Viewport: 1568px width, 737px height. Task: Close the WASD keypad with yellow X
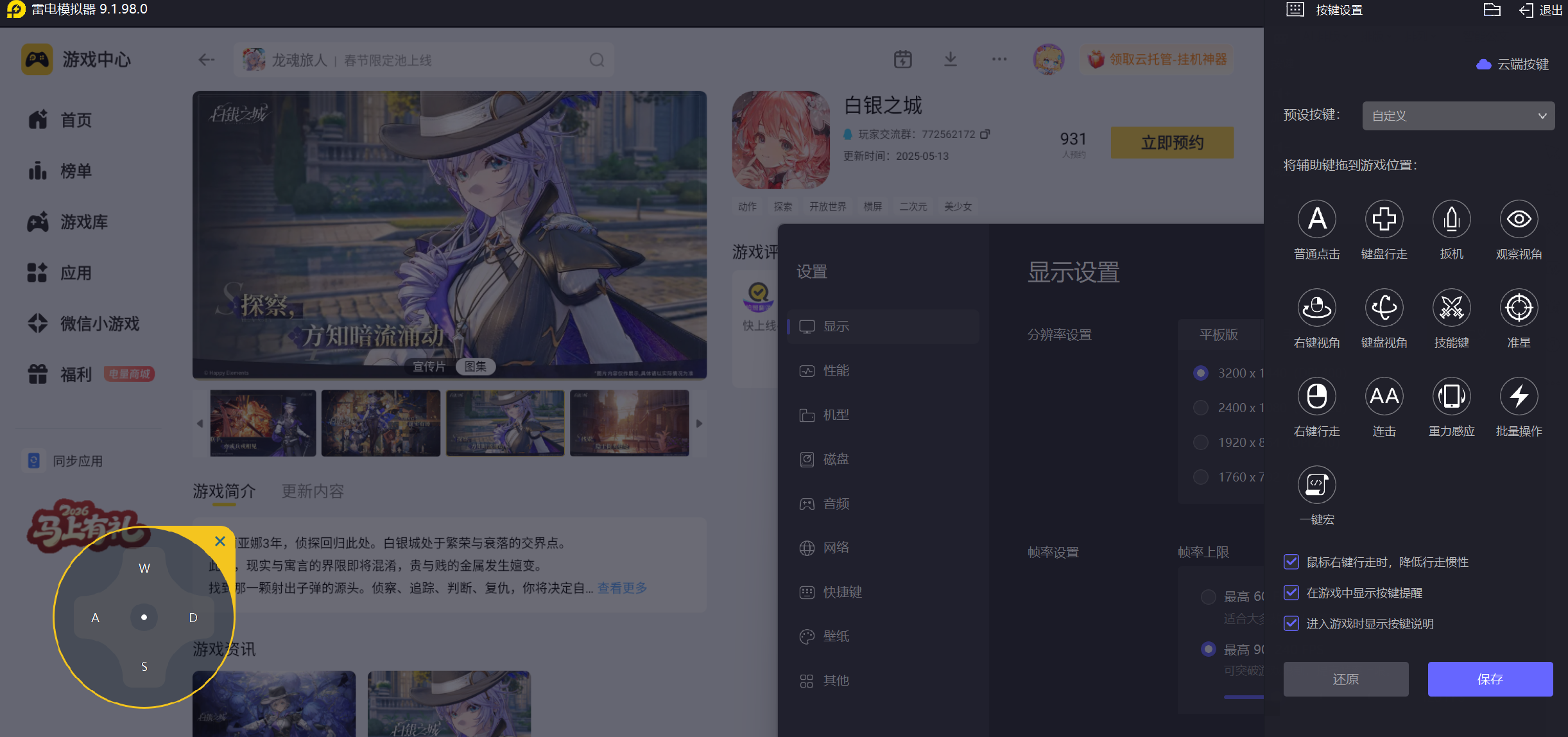coord(220,541)
